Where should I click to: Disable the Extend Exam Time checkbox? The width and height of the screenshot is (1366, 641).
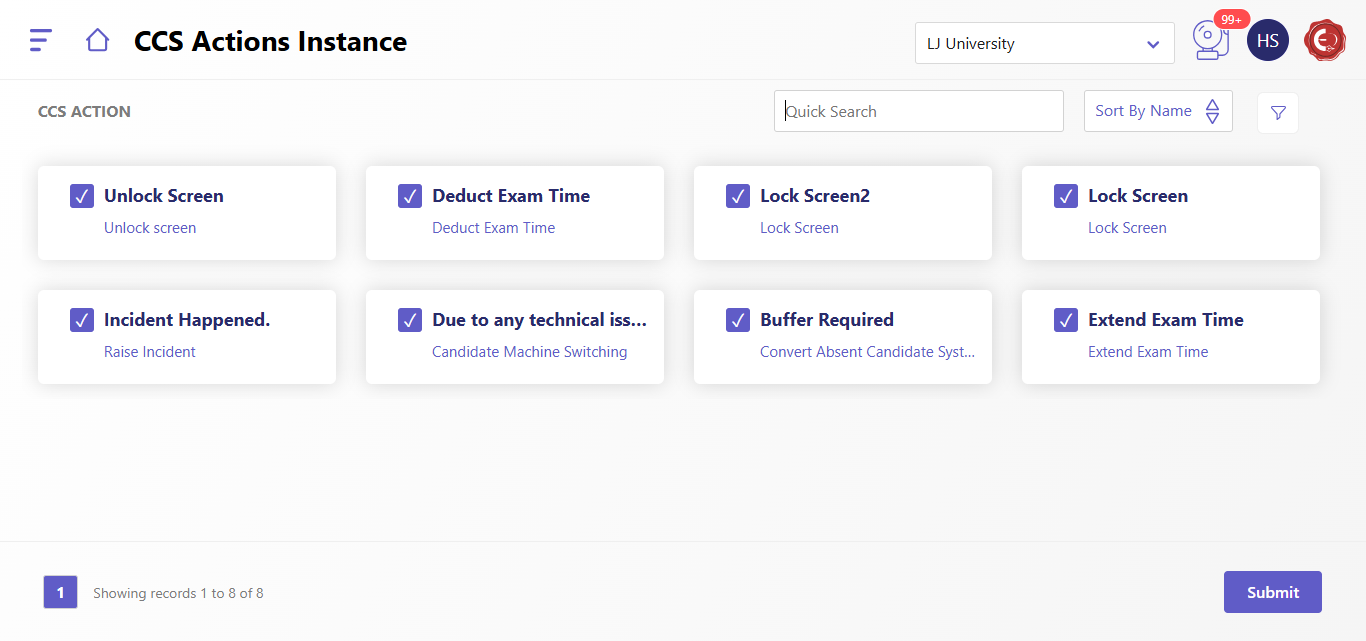click(x=1066, y=320)
